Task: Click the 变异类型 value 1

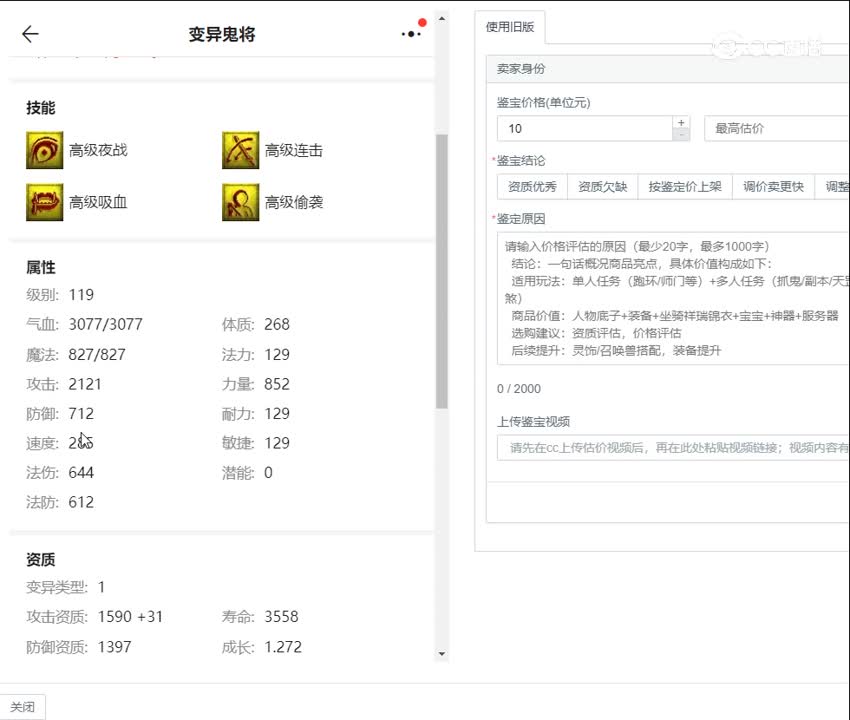Action: [101, 587]
